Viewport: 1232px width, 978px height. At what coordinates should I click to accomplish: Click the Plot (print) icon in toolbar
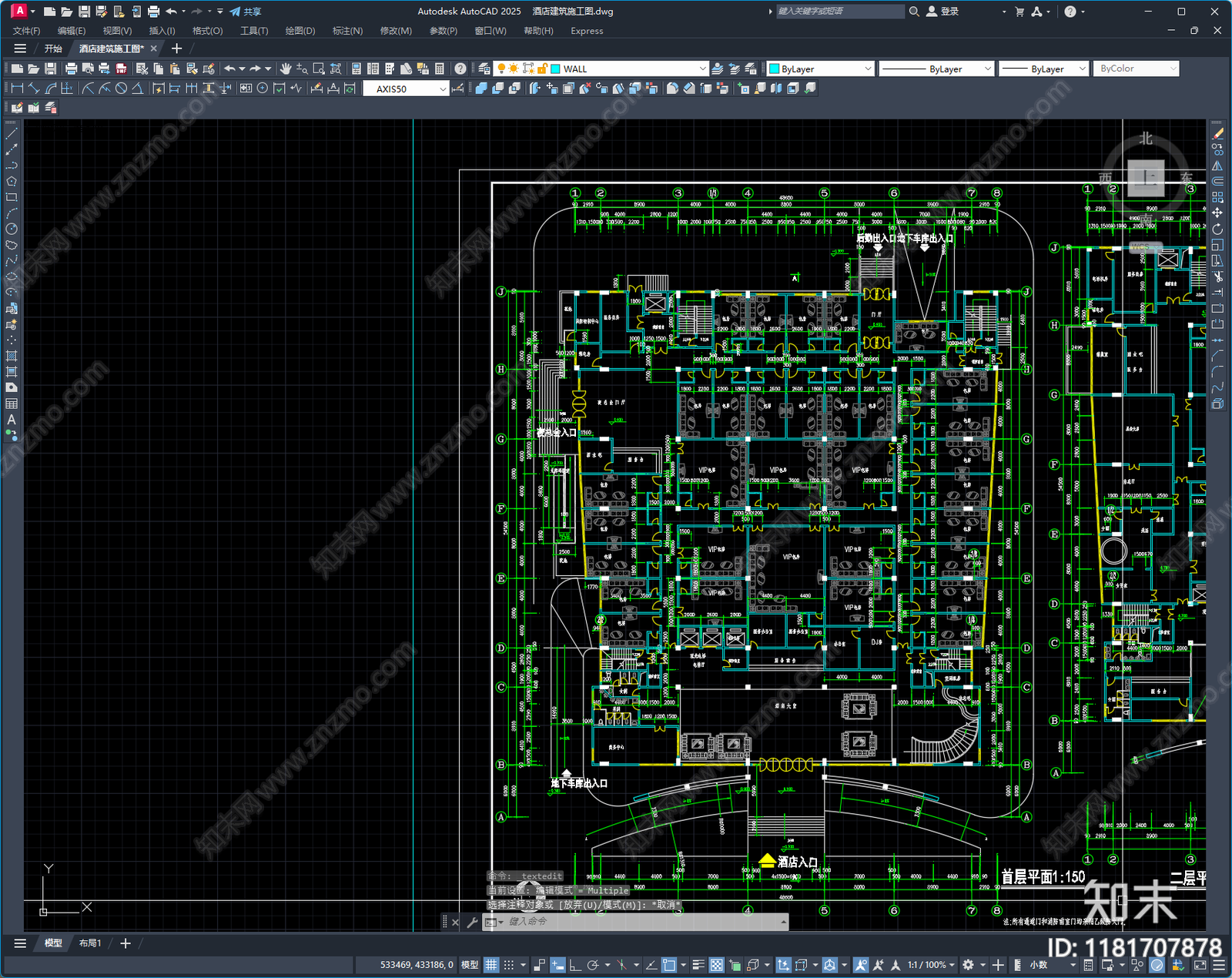click(x=71, y=69)
